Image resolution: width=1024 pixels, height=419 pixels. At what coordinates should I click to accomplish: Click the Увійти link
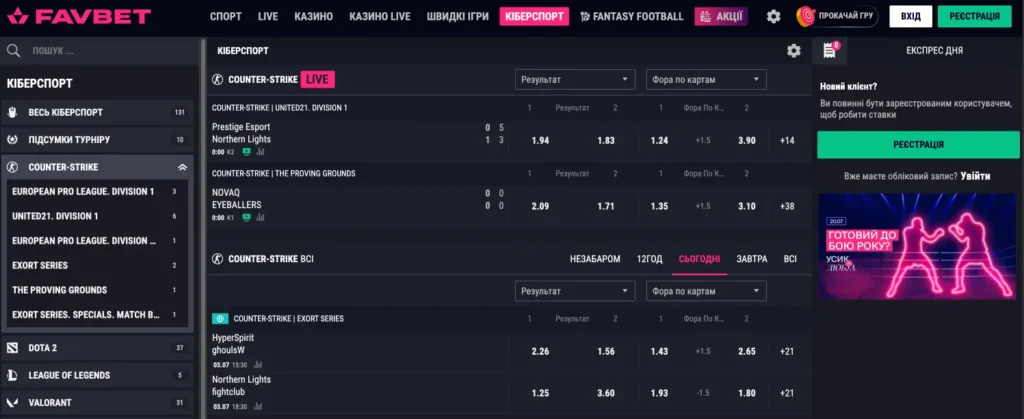975,176
